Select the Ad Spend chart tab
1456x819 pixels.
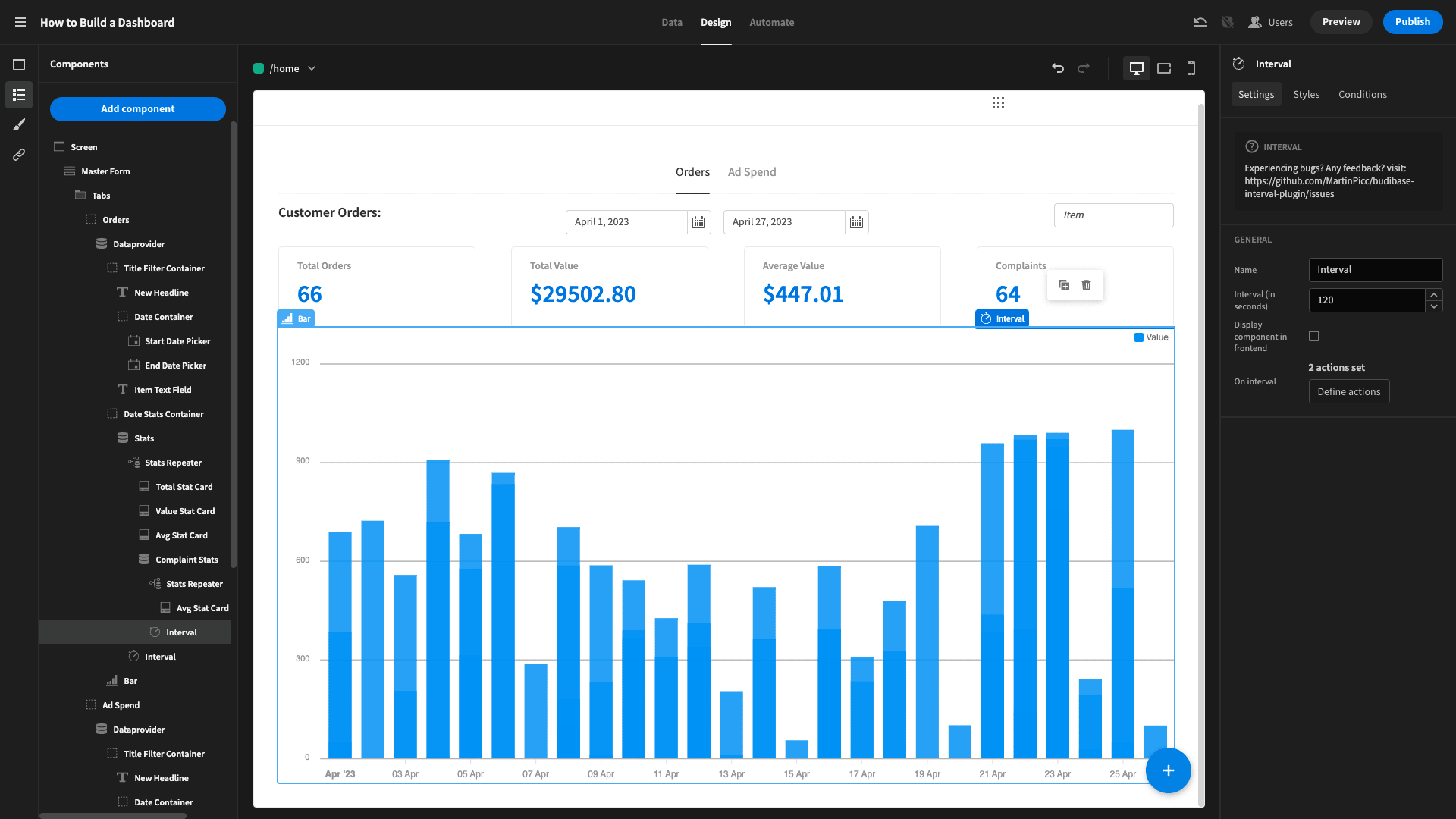(752, 172)
